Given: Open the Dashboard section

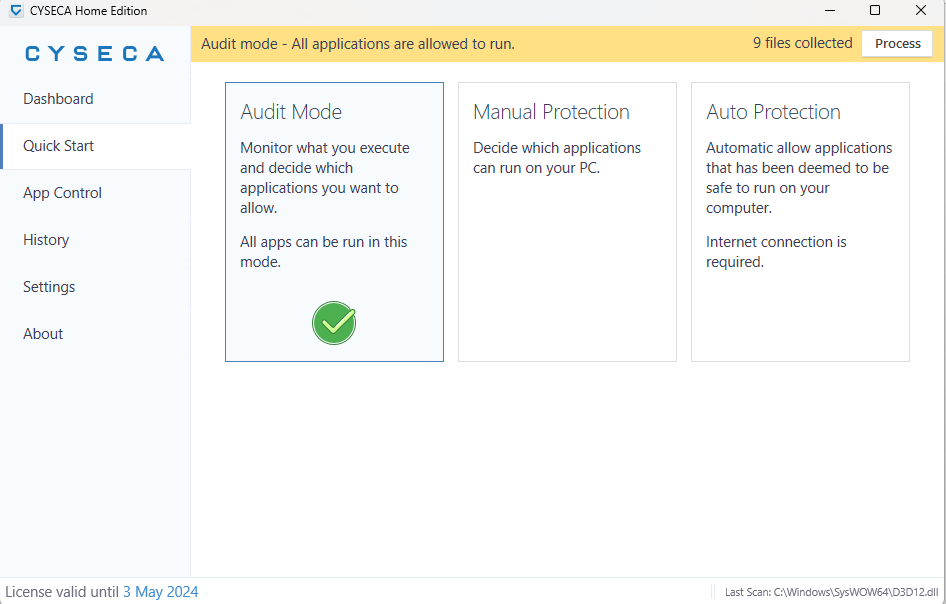Looking at the screenshot, I should [95, 99].
